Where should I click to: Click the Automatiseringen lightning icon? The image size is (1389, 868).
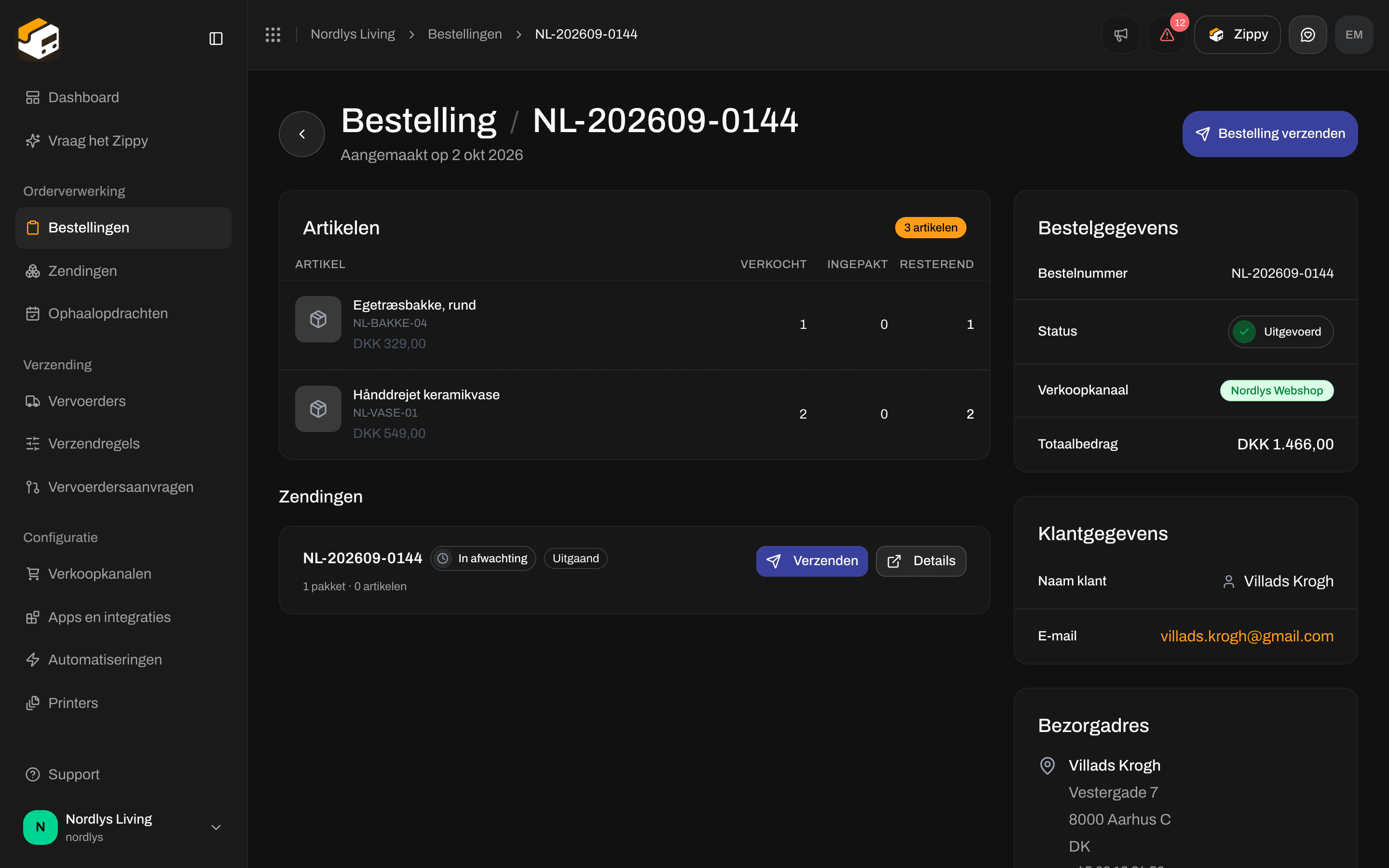[x=33, y=660]
